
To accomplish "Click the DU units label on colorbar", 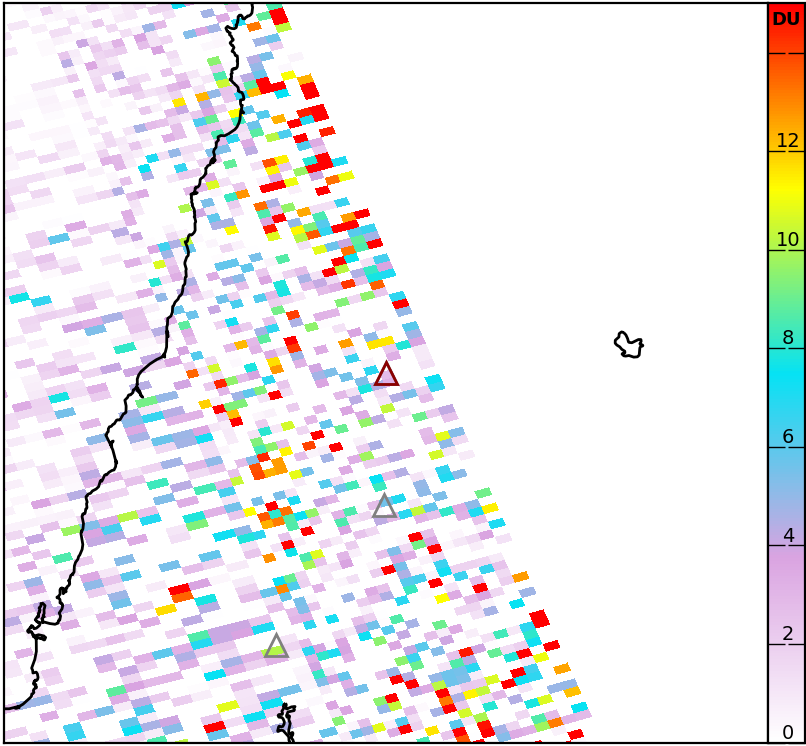I will pos(786,19).
